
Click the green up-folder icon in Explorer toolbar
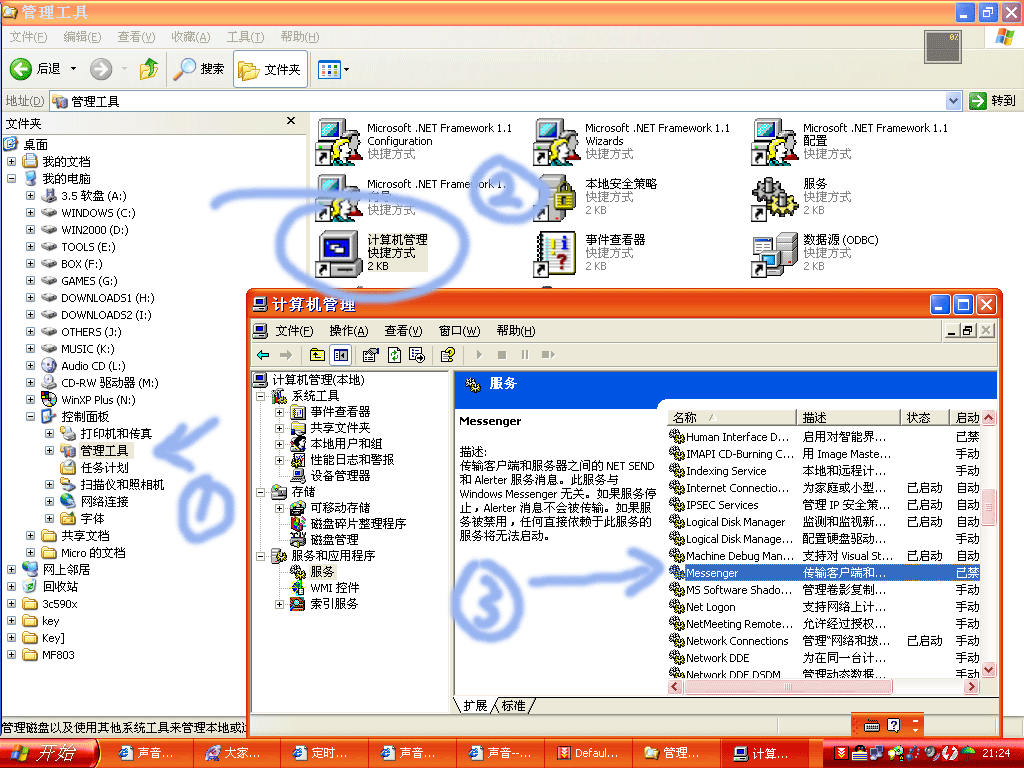point(149,69)
